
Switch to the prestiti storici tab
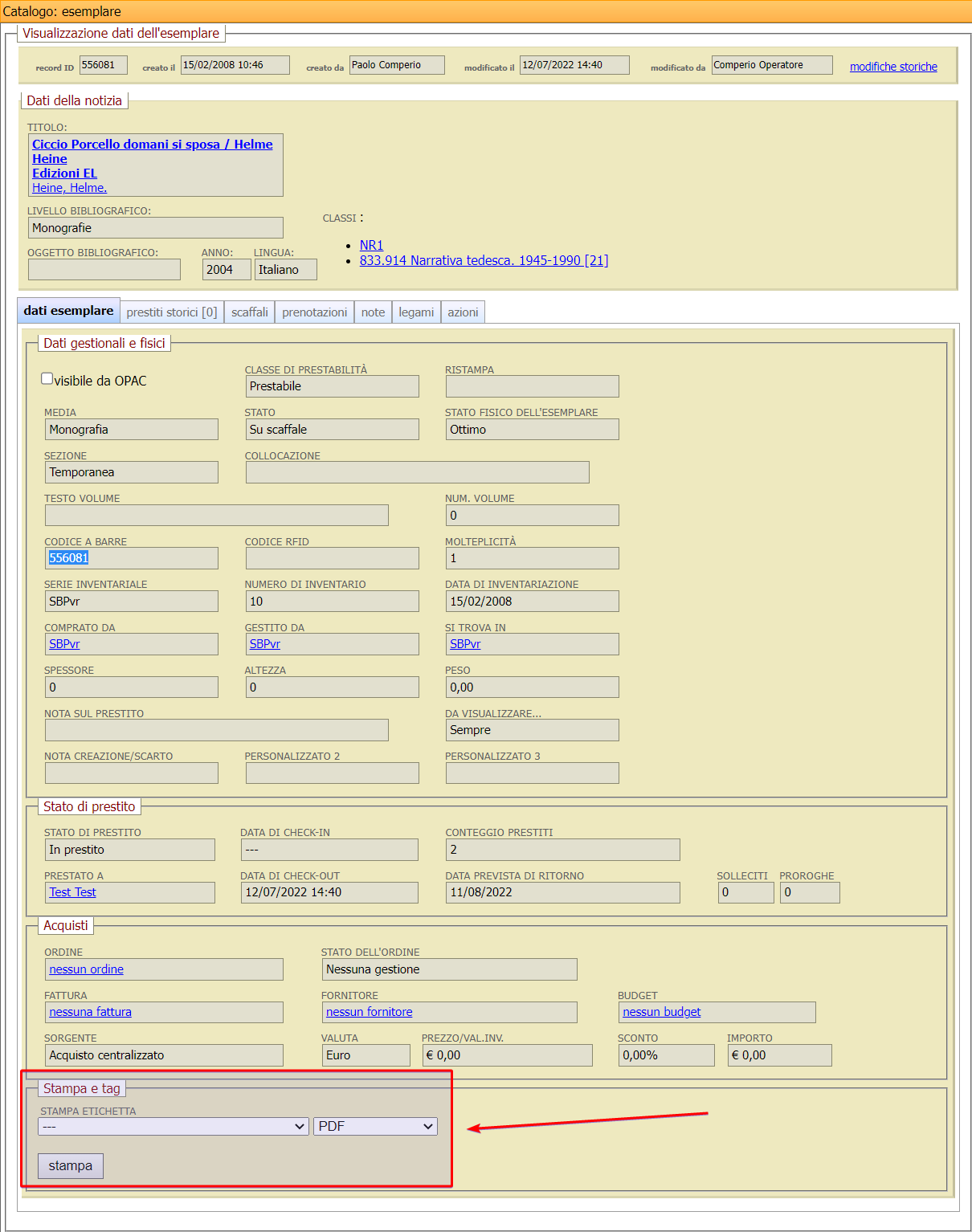[171, 312]
